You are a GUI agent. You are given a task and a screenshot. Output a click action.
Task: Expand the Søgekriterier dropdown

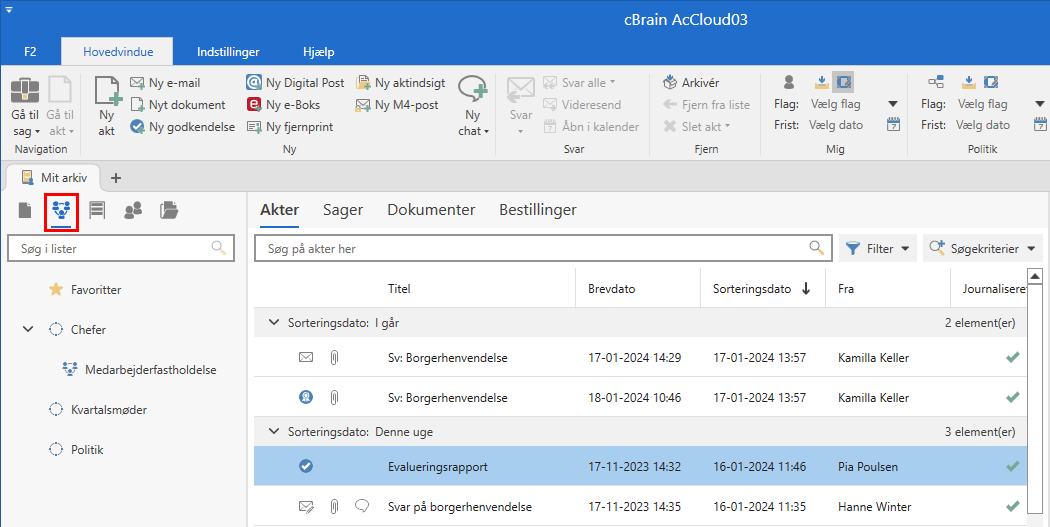pyautogui.click(x=982, y=249)
